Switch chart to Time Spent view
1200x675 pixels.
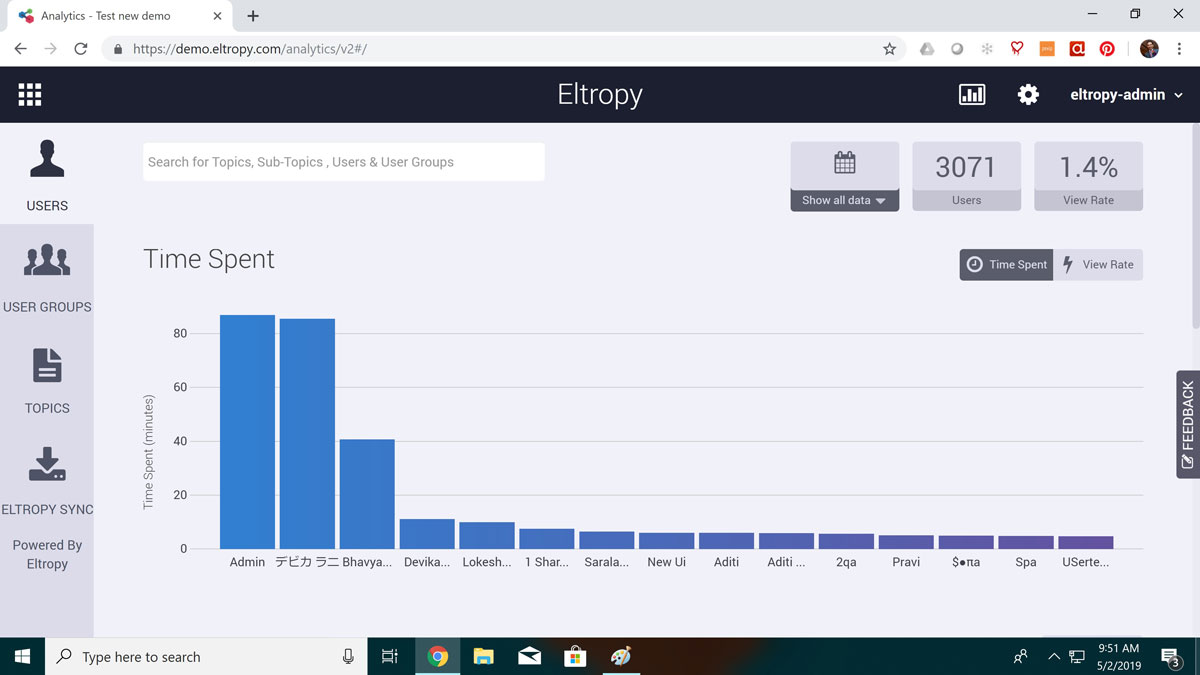pos(1006,265)
